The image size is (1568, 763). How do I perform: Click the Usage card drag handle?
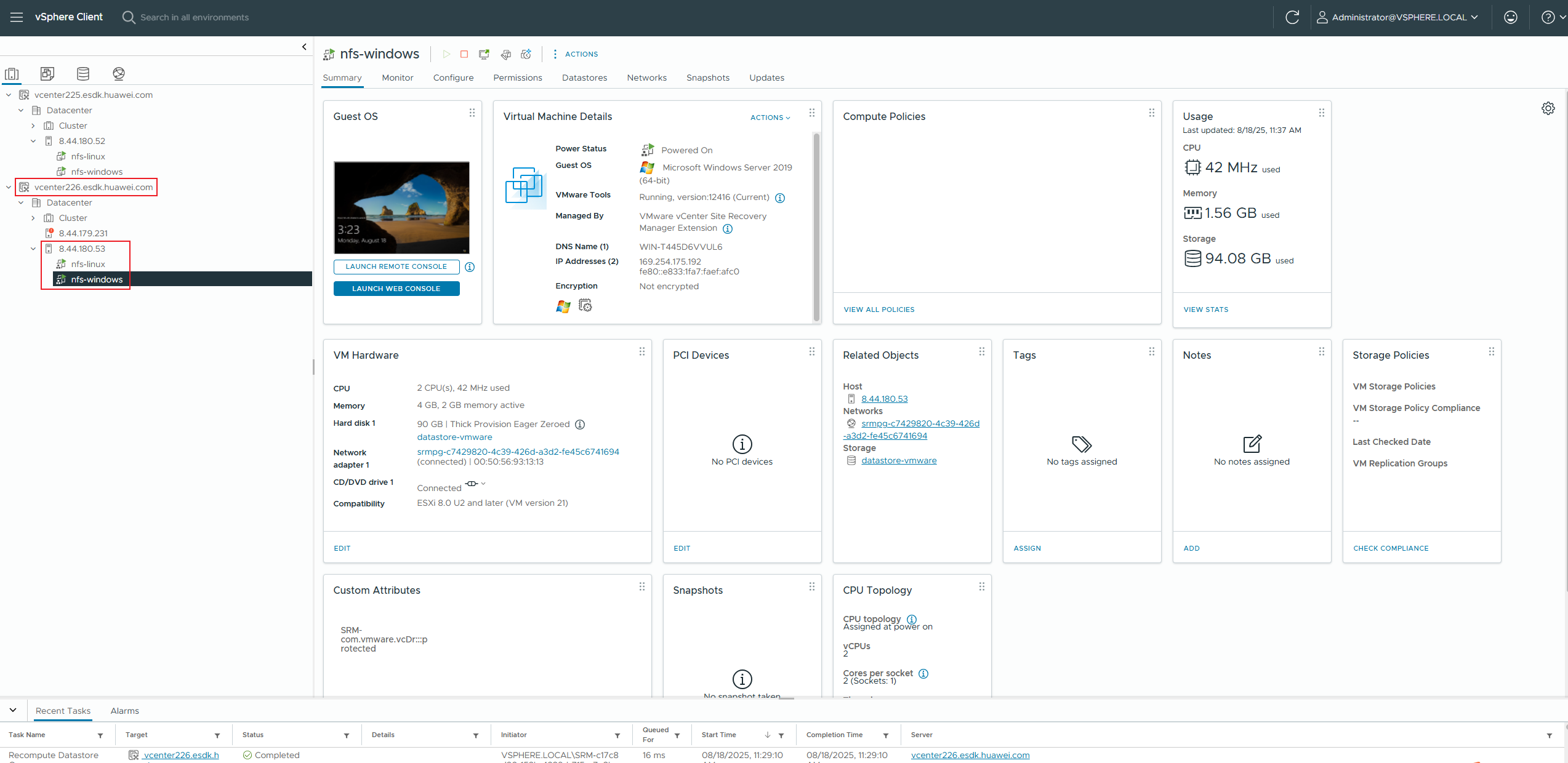pos(1322,113)
